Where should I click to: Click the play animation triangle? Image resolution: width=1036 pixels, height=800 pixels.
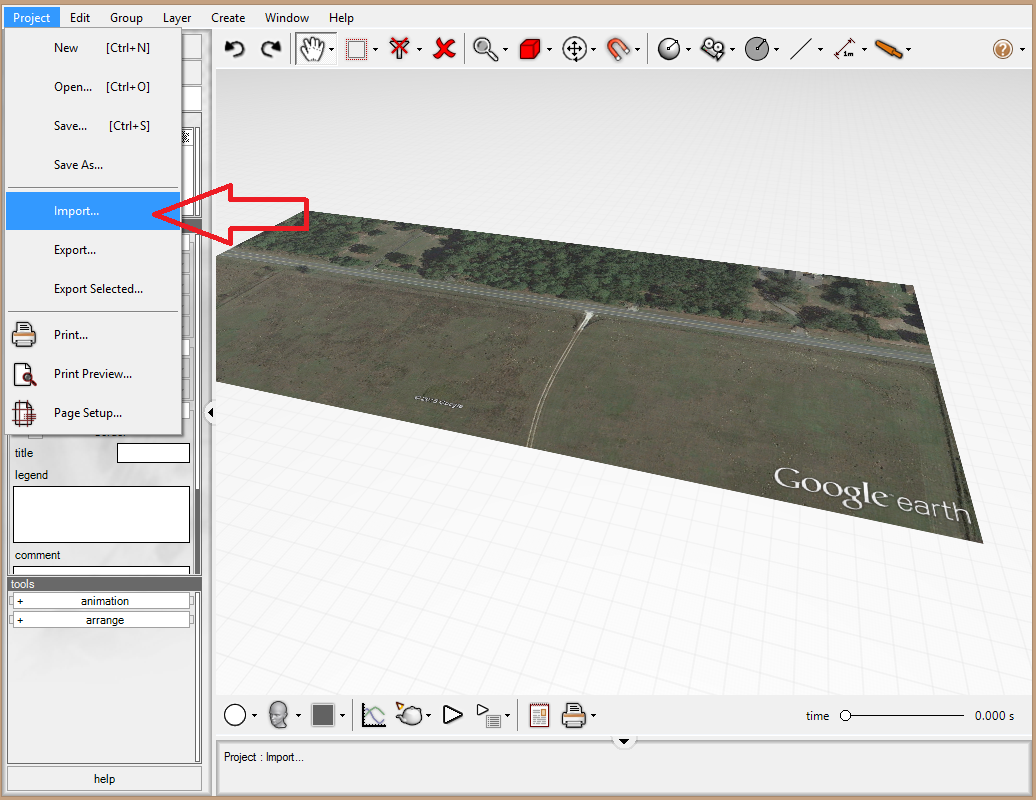point(453,715)
